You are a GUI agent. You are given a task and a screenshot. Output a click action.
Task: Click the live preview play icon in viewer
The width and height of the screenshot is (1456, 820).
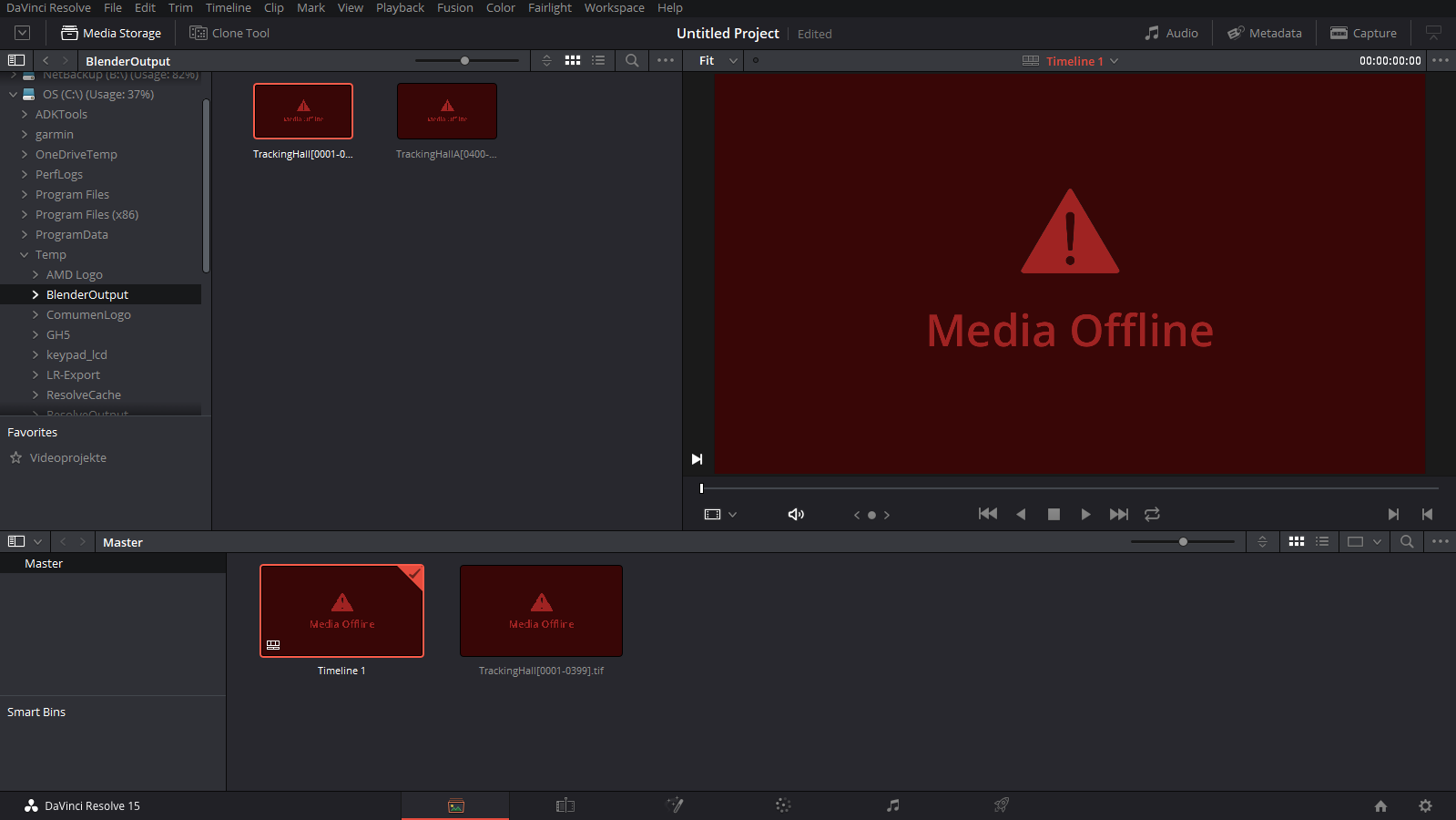697,459
